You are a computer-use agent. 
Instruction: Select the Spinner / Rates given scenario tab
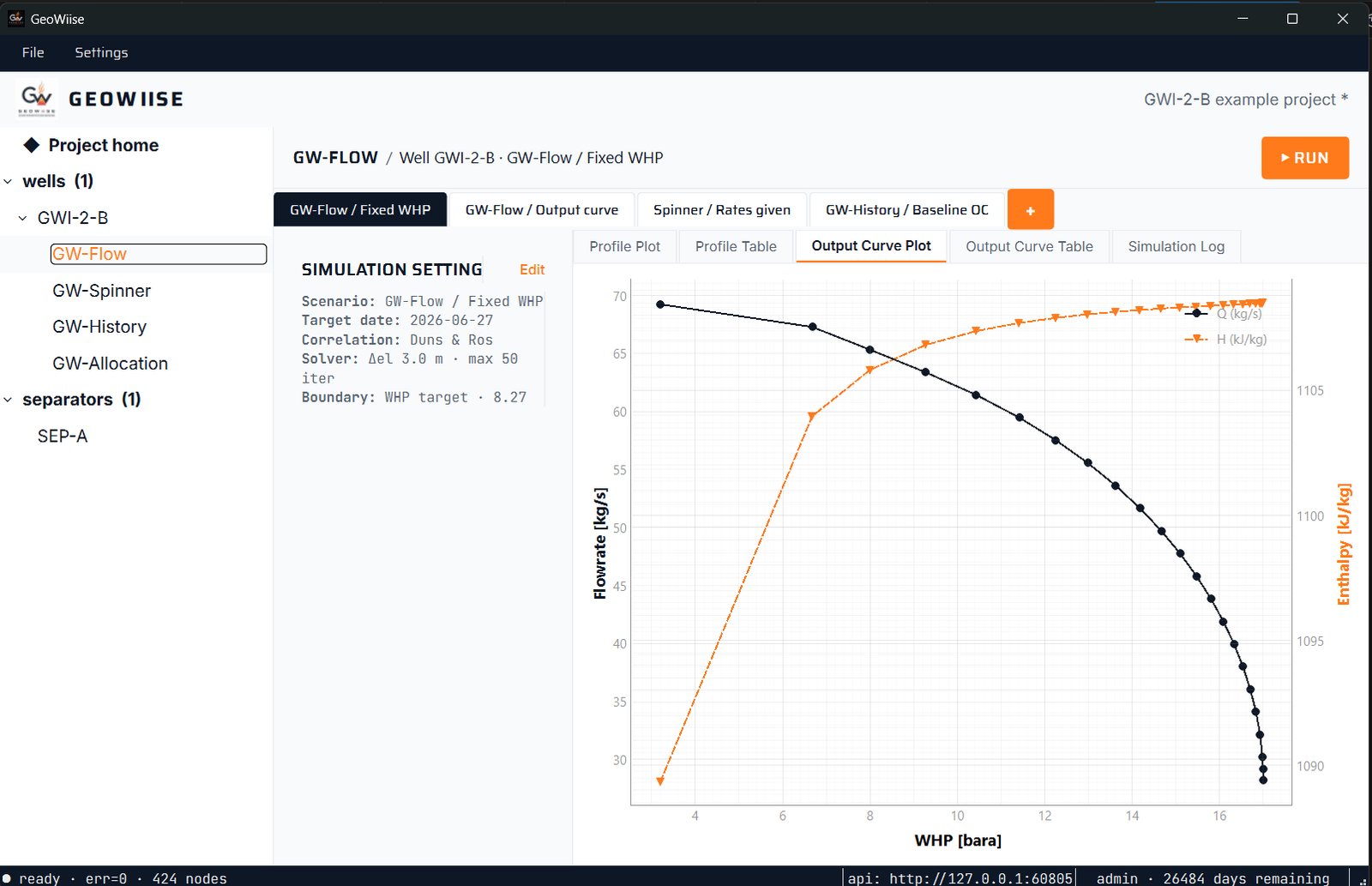[x=722, y=209]
